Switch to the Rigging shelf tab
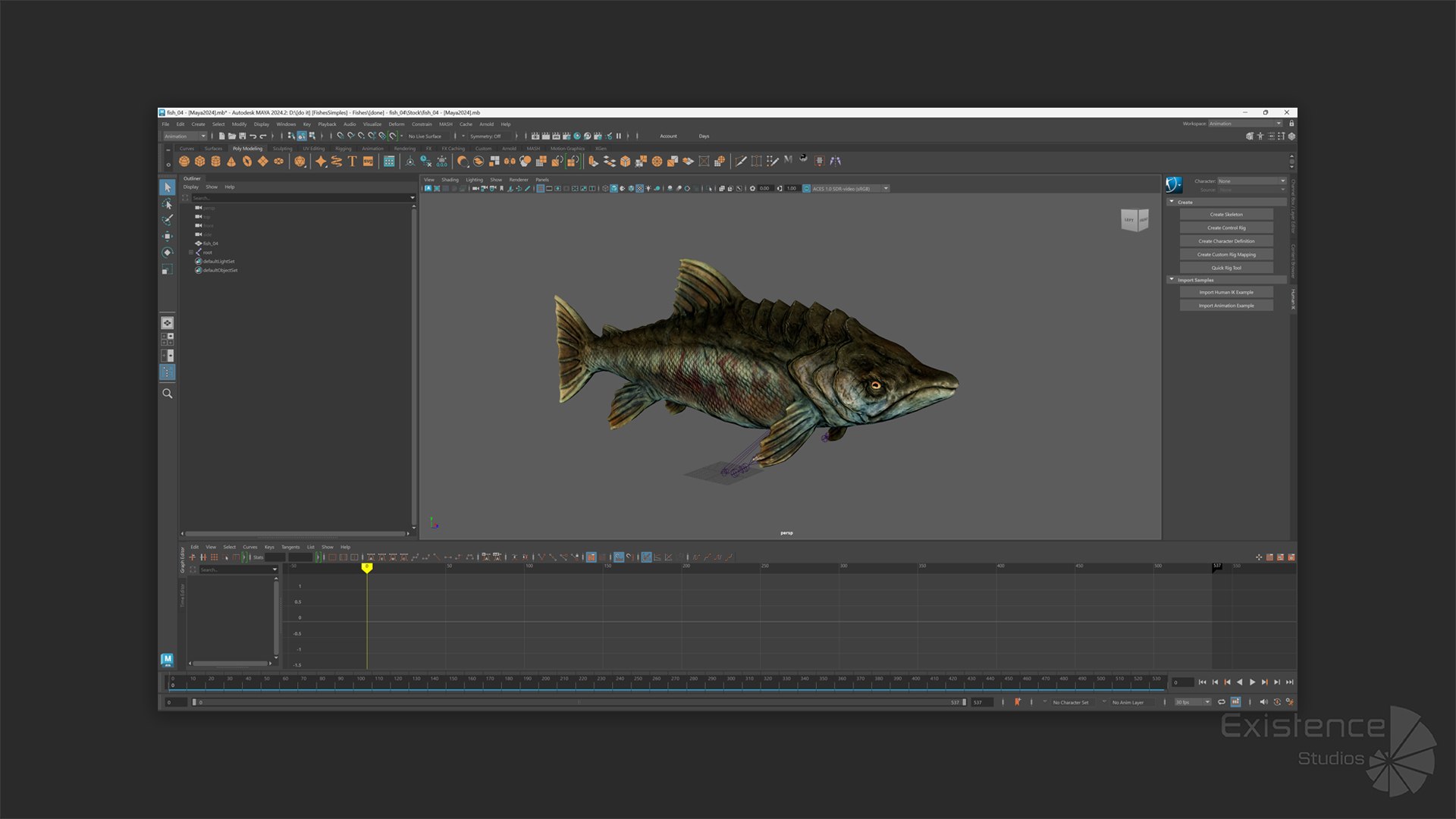 pyautogui.click(x=344, y=149)
